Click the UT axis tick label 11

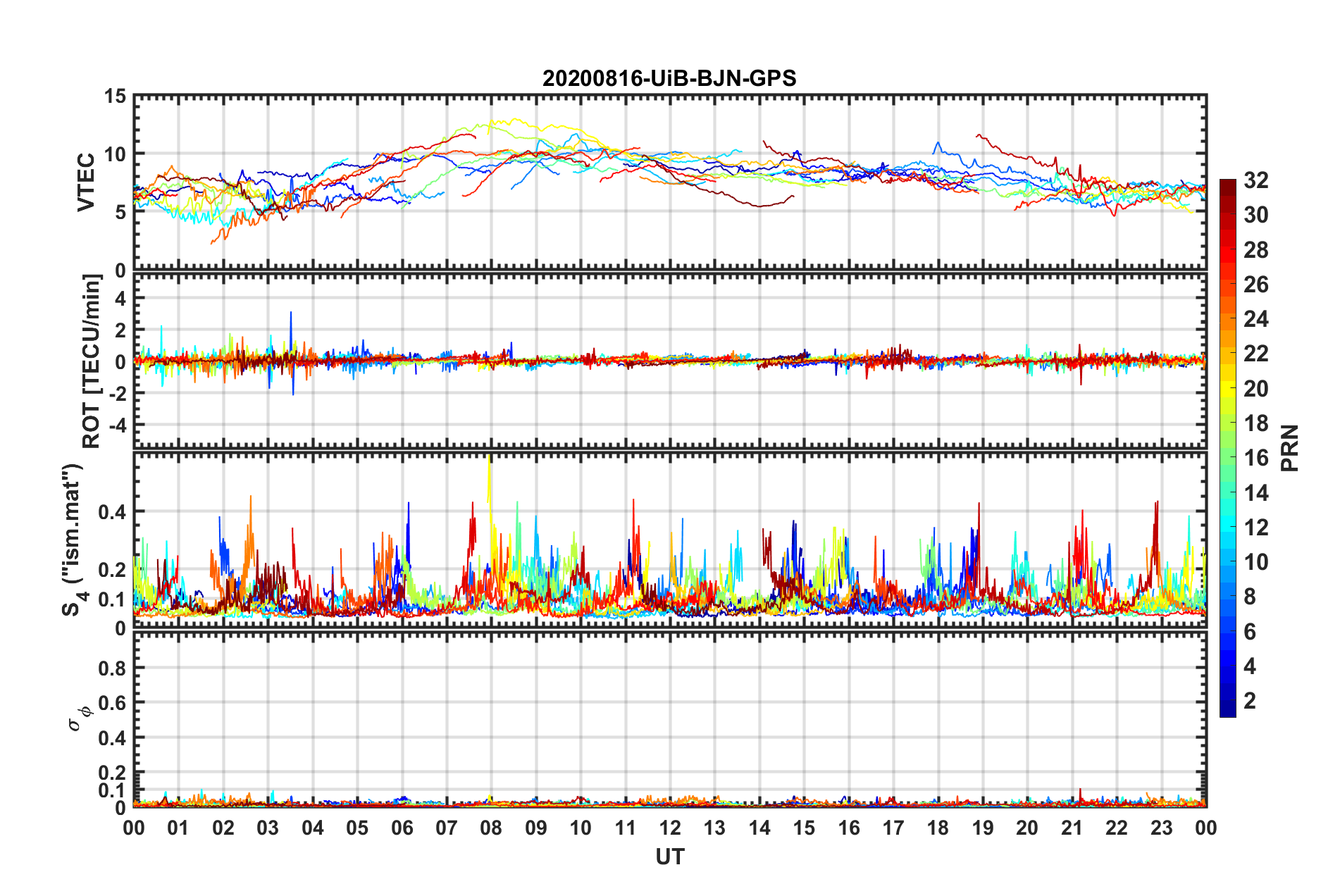pyautogui.click(x=626, y=828)
